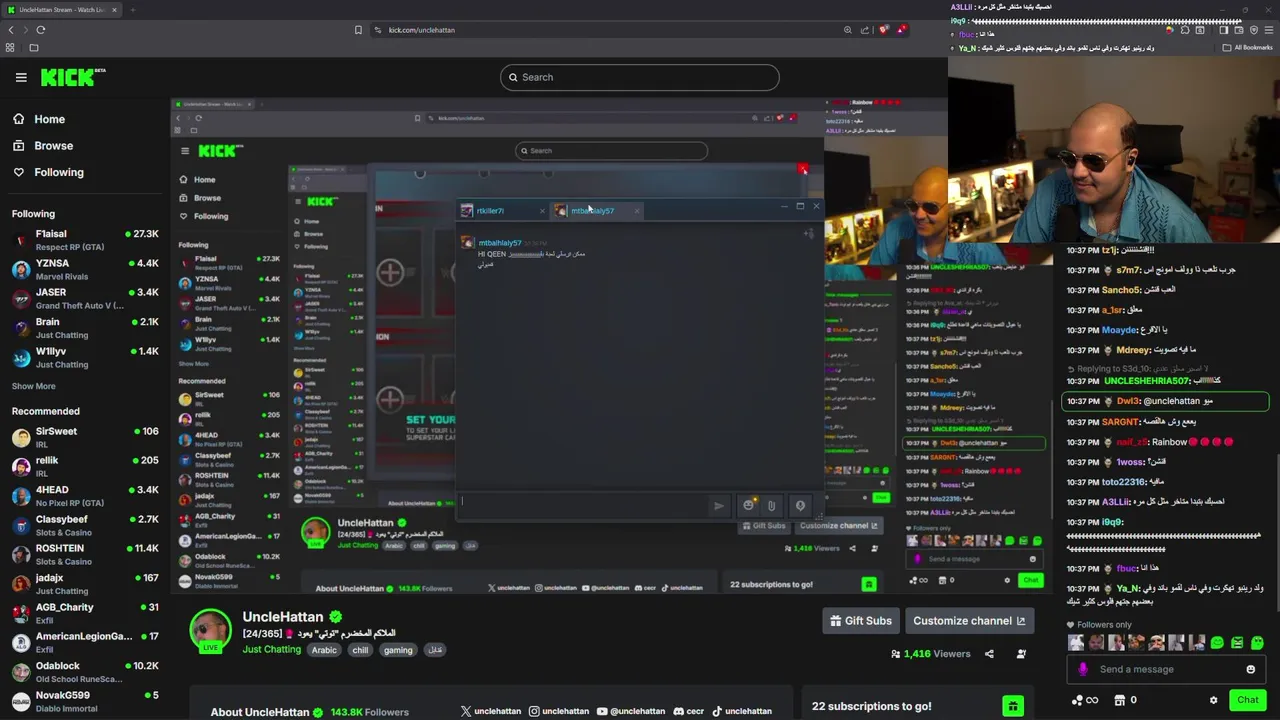Open recommended channel Odablock

[x=85, y=671]
